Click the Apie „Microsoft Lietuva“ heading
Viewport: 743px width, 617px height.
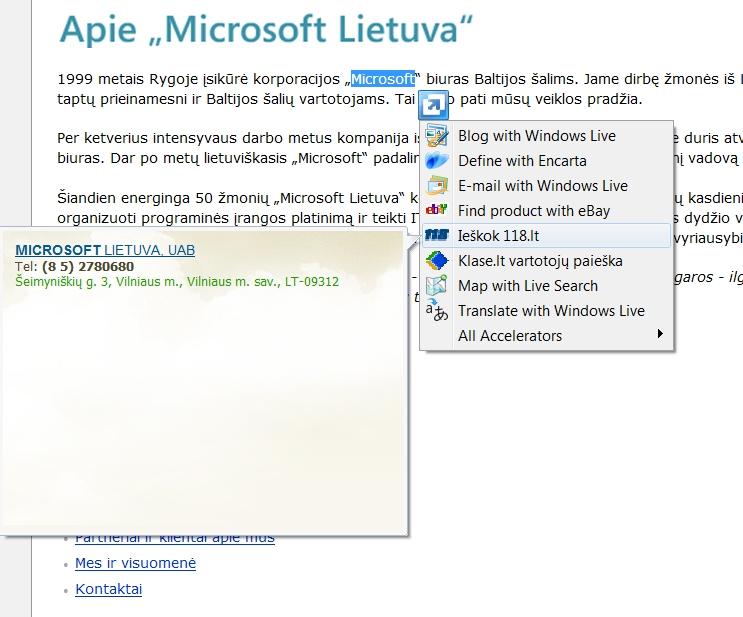point(266,29)
